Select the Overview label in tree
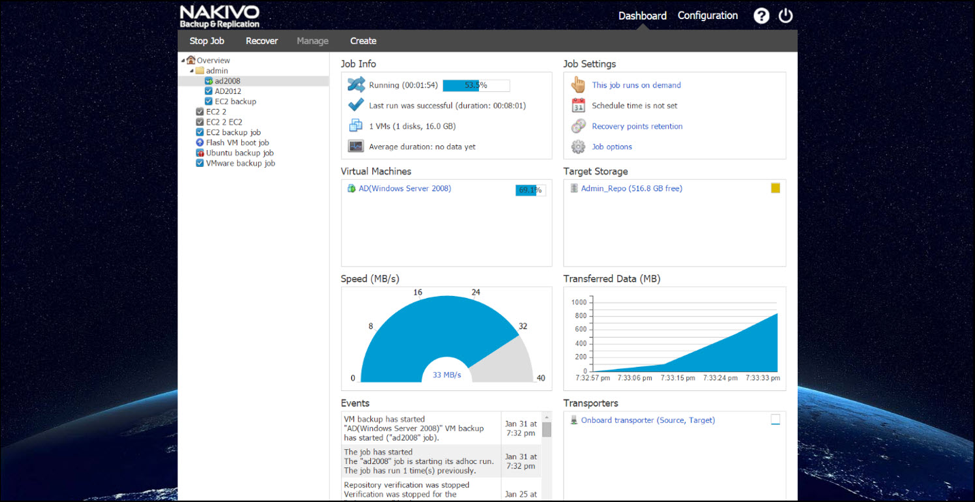The image size is (975, 502). (213, 60)
